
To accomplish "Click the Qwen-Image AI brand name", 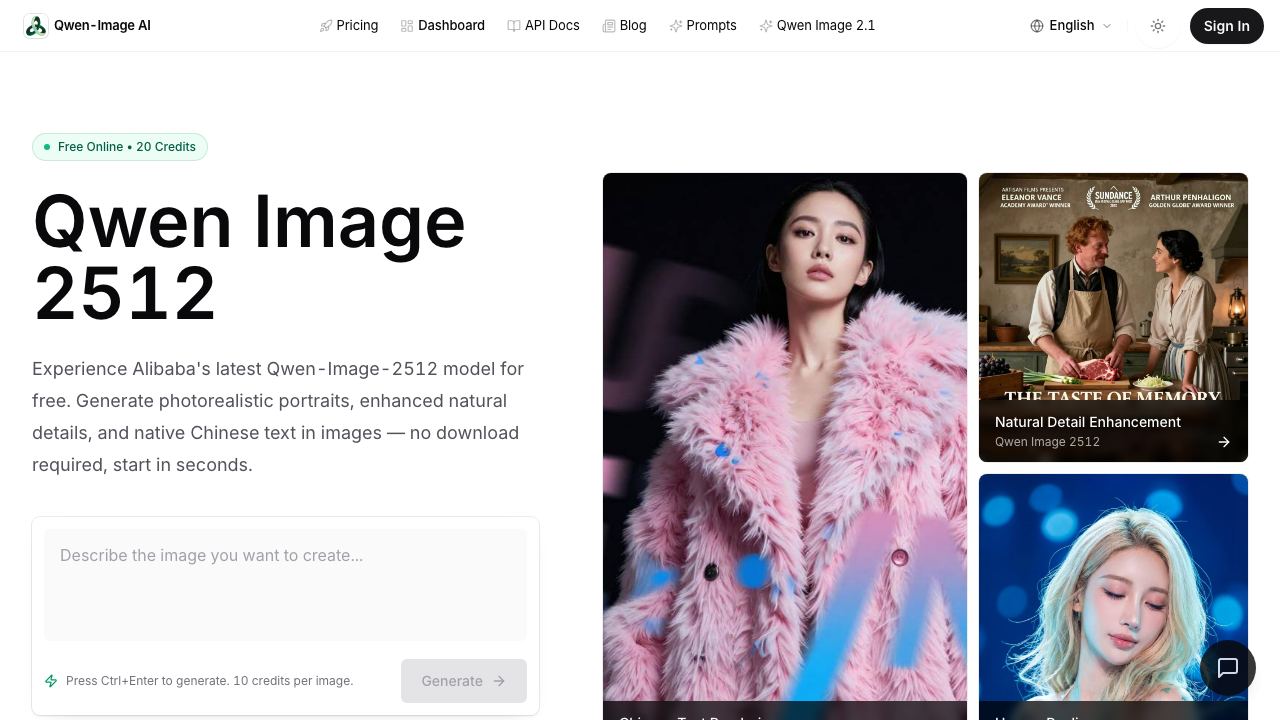I will 102,26.
